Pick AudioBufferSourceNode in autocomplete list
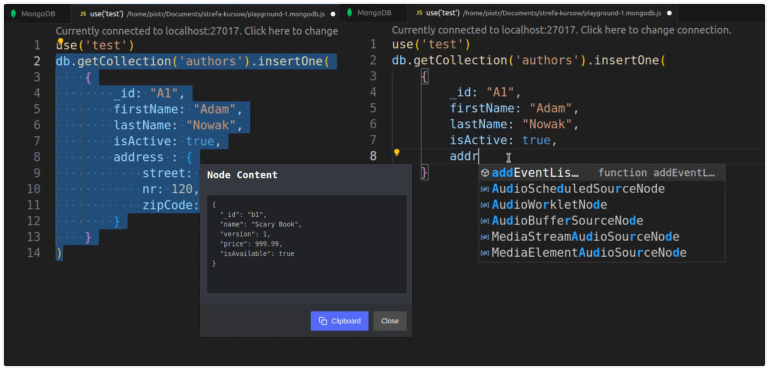The image size is (769, 370). (x=602, y=221)
